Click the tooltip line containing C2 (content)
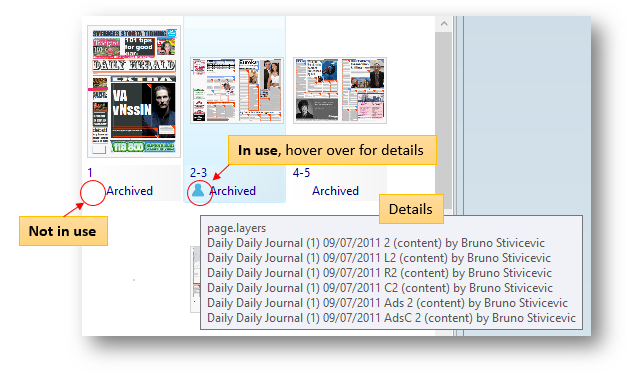627x376 pixels. point(380,288)
